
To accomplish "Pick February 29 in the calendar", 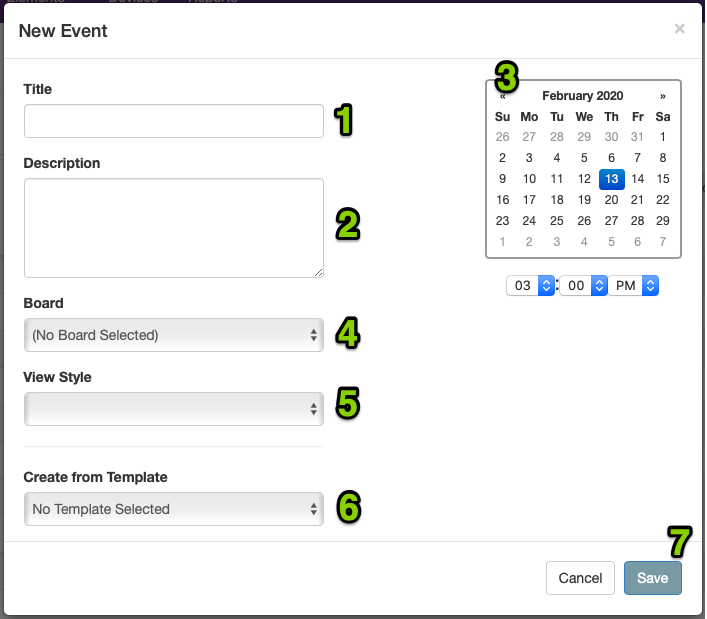I will click(x=662, y=221).
